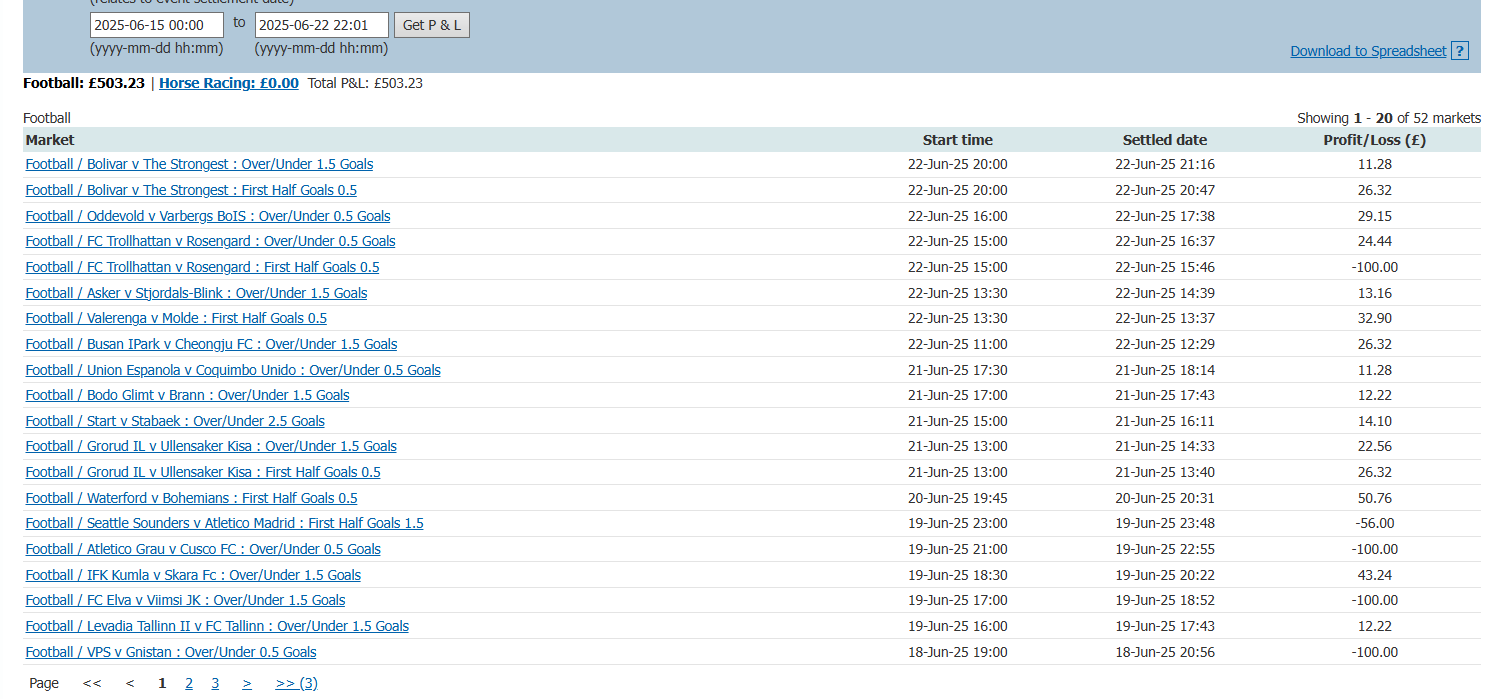Viewport: 1504px width, 699px height.
Task: Click the end date input field
Action: point(322,25)
